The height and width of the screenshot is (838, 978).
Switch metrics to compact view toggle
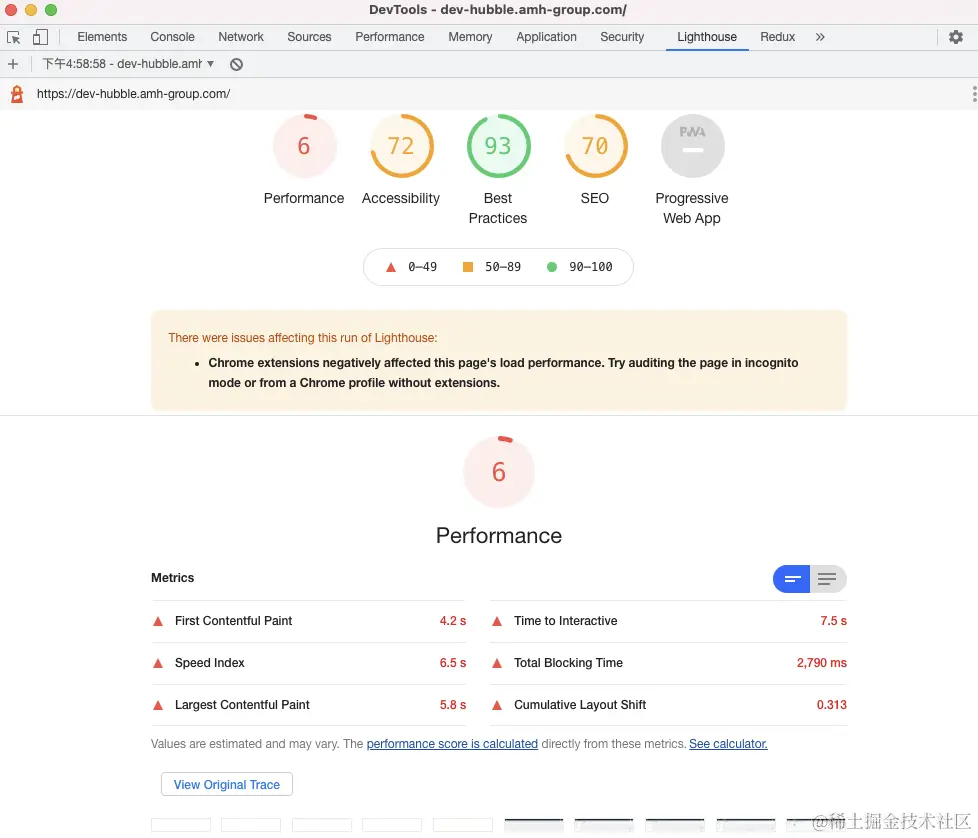pos(791,579)
